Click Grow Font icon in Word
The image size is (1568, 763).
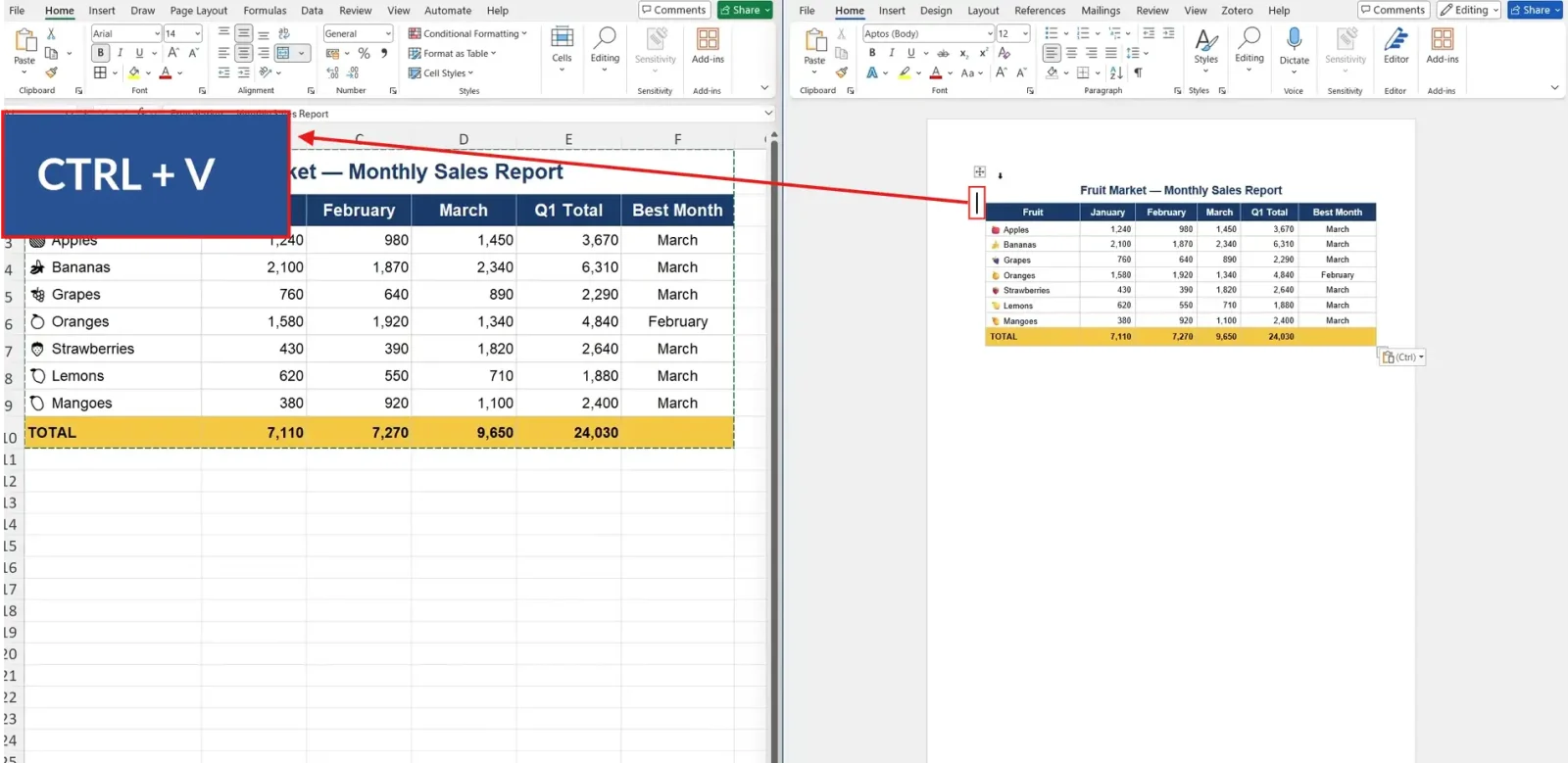1002,72
